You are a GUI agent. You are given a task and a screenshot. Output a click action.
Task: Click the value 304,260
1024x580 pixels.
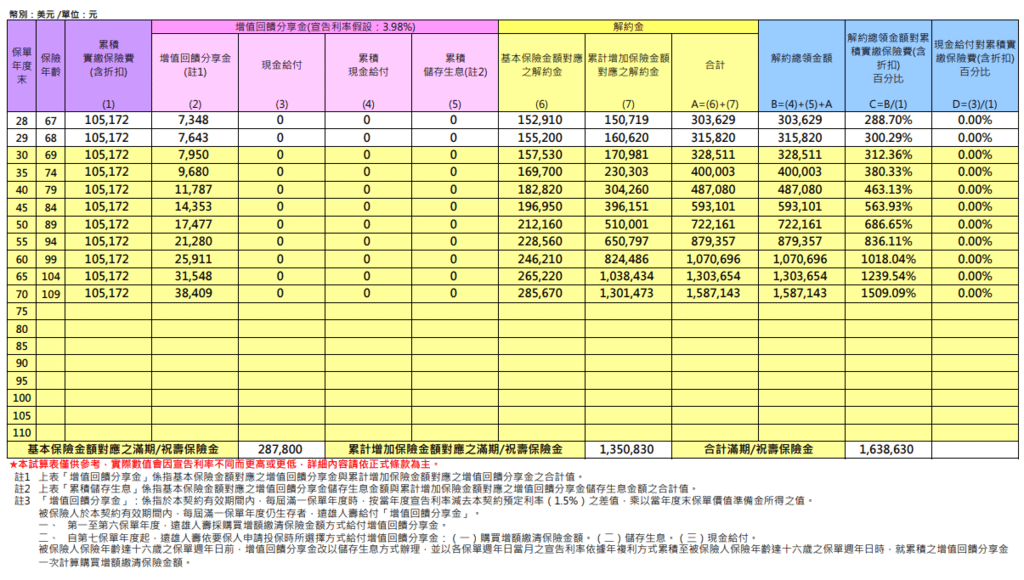pyautogui.click(x=626, y=189)
